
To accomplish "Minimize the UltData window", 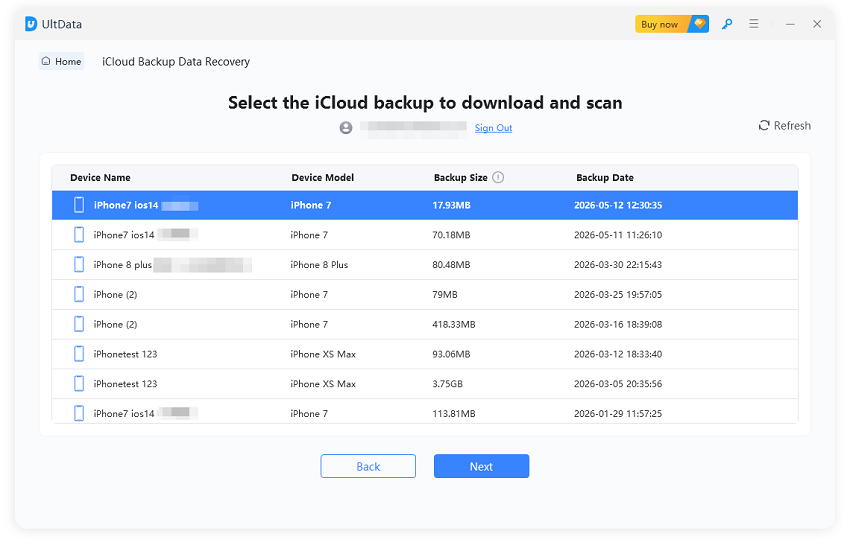I will click(790, 24).
